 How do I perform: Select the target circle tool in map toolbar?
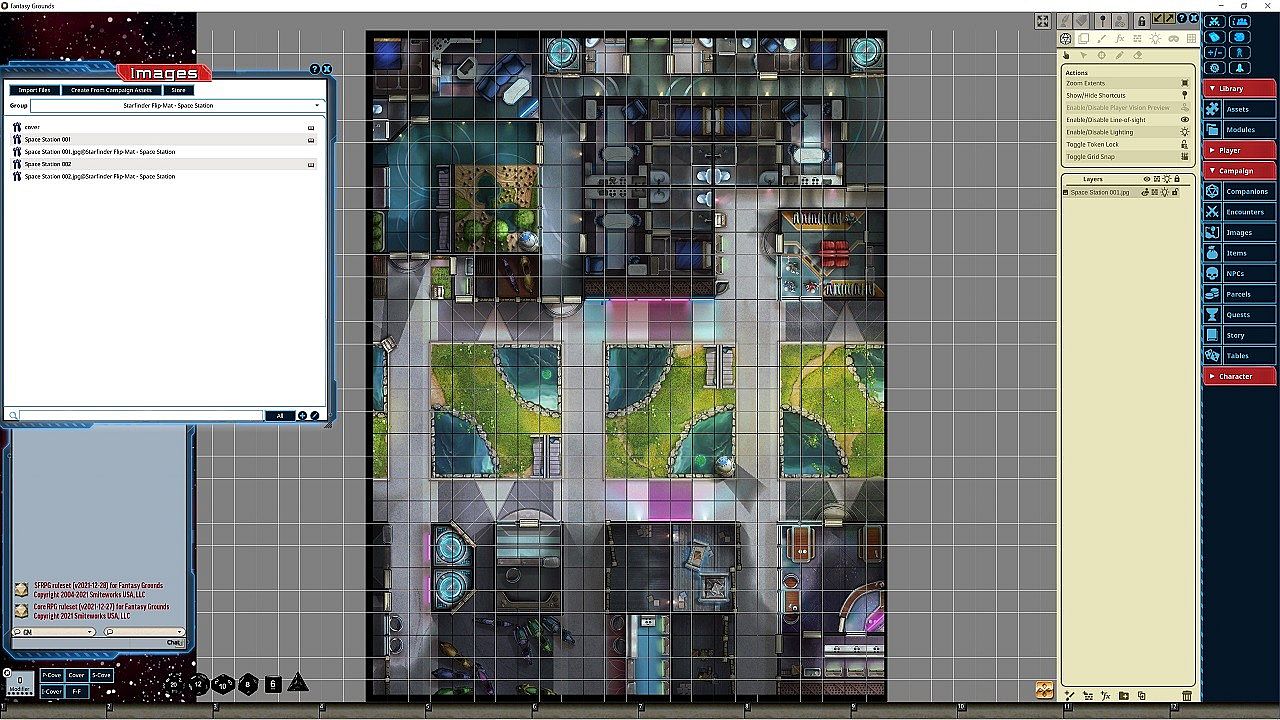[x=1102, y=56]
